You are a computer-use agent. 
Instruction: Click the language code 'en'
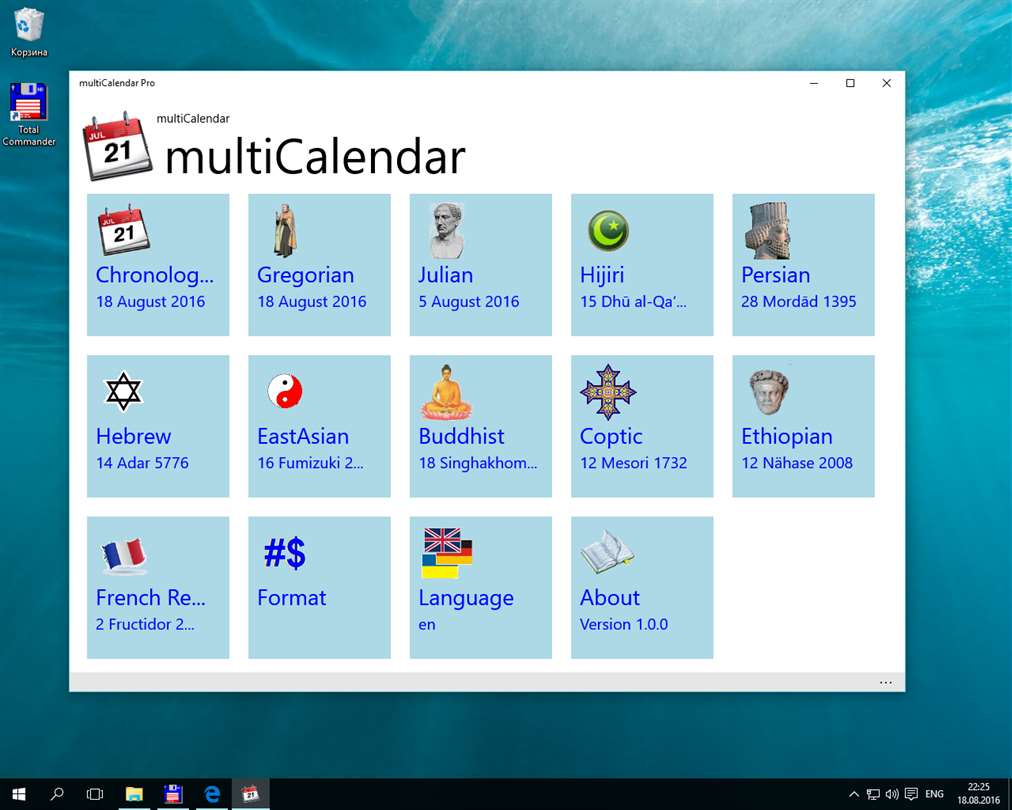(x=427, y=625)
